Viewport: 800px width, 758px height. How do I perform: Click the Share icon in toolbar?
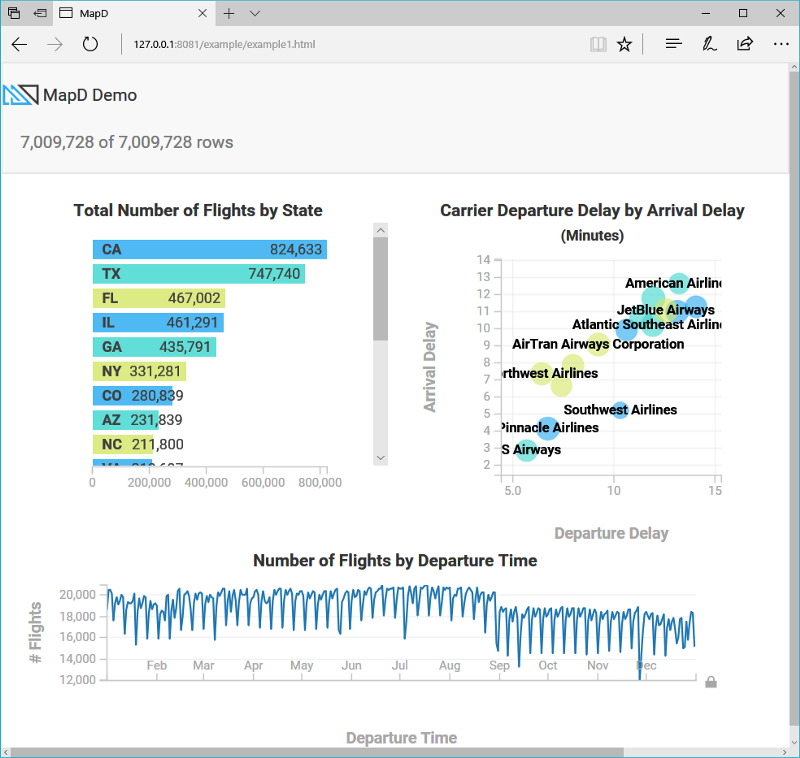[745, 44]
